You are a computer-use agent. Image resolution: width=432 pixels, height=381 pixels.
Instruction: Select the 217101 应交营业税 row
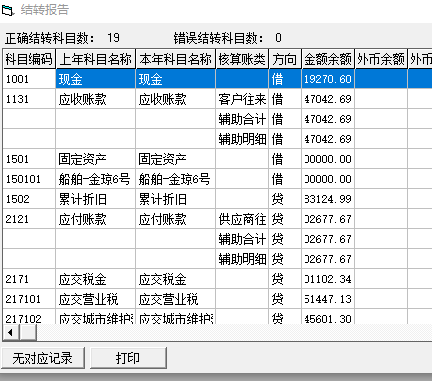click(x=217, y=299)
